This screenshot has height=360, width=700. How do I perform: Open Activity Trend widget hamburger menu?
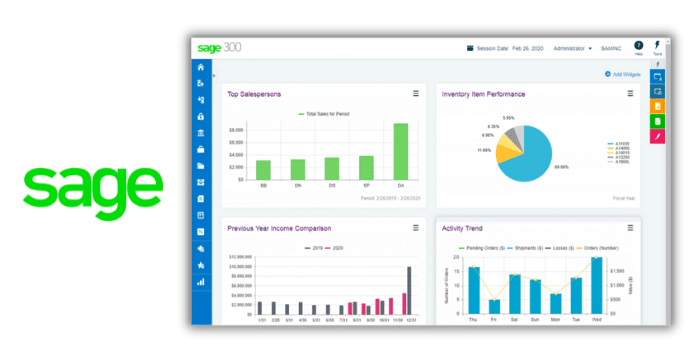[630, 228]
